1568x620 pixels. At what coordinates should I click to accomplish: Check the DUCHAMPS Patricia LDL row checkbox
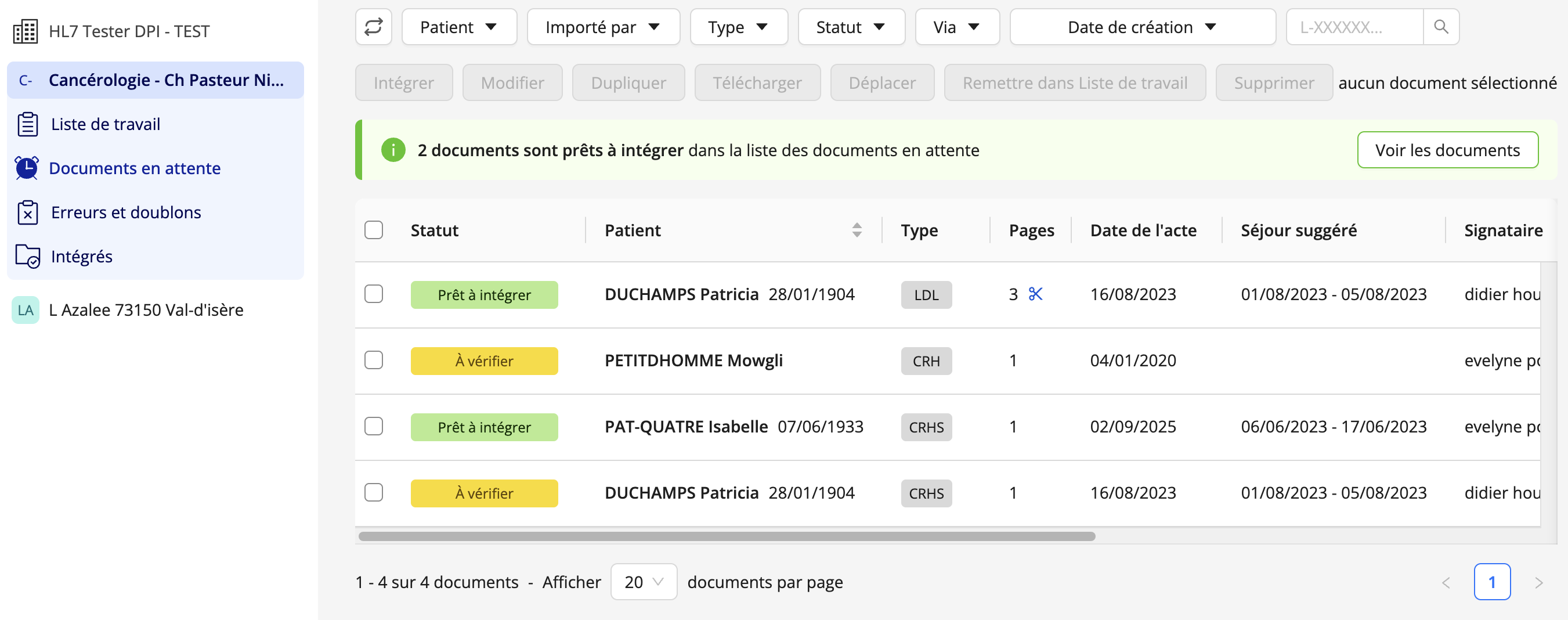pyautogui.click(x=374, y=294)
